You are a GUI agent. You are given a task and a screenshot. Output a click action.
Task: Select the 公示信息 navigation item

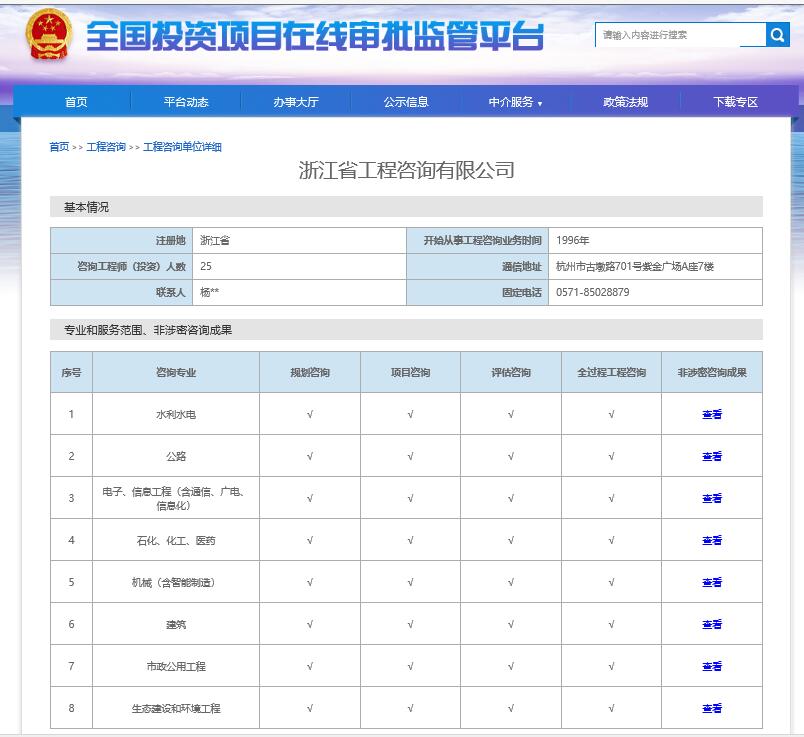[x=405, y=102]
